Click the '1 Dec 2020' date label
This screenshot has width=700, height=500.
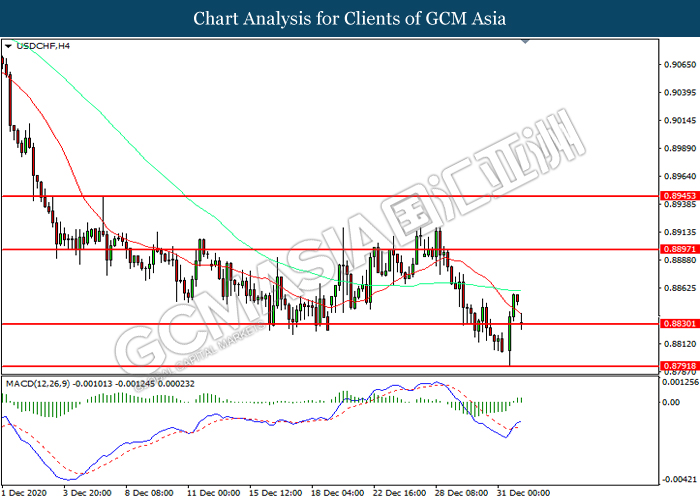(26, 492)
